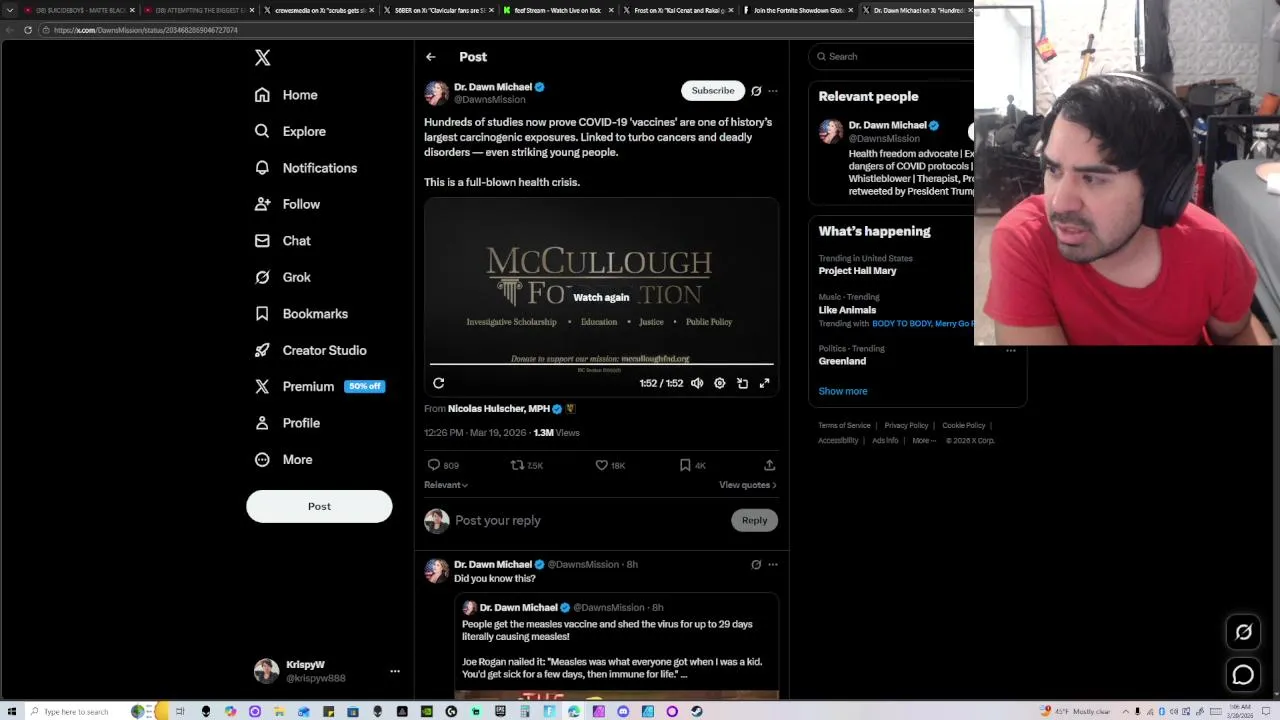Viewport: 1280px width, 720px height.
Task: Go back using the Post arrow
Action: coord(430,57)
